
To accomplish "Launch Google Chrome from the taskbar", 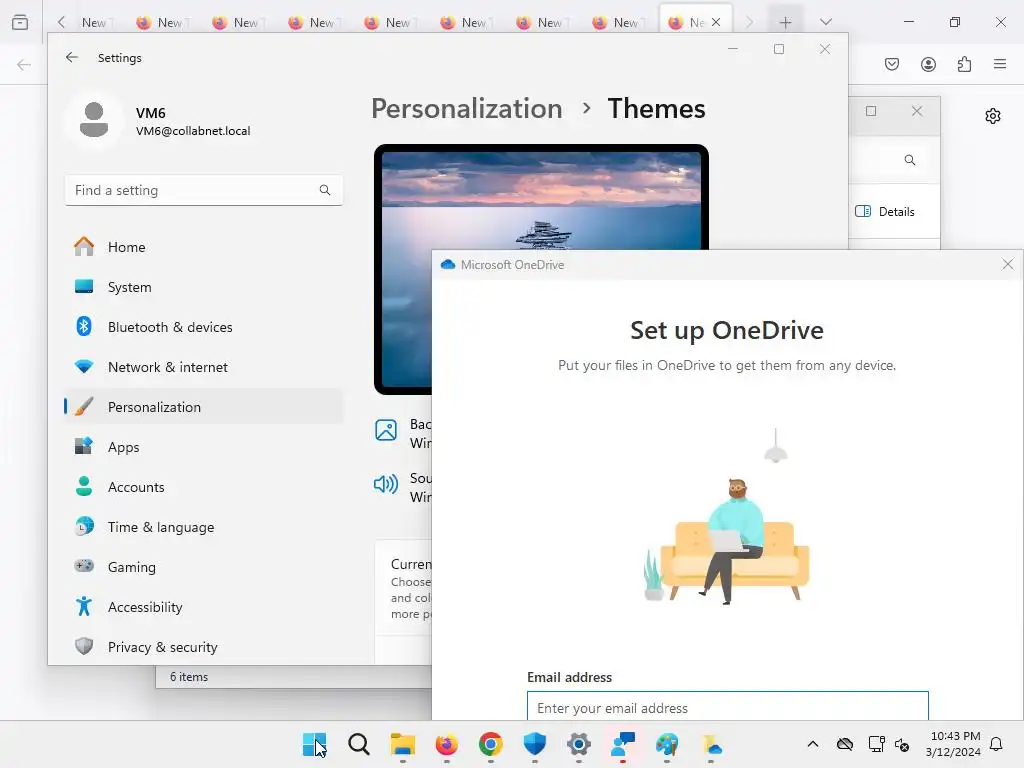I will tap(490, 744).
